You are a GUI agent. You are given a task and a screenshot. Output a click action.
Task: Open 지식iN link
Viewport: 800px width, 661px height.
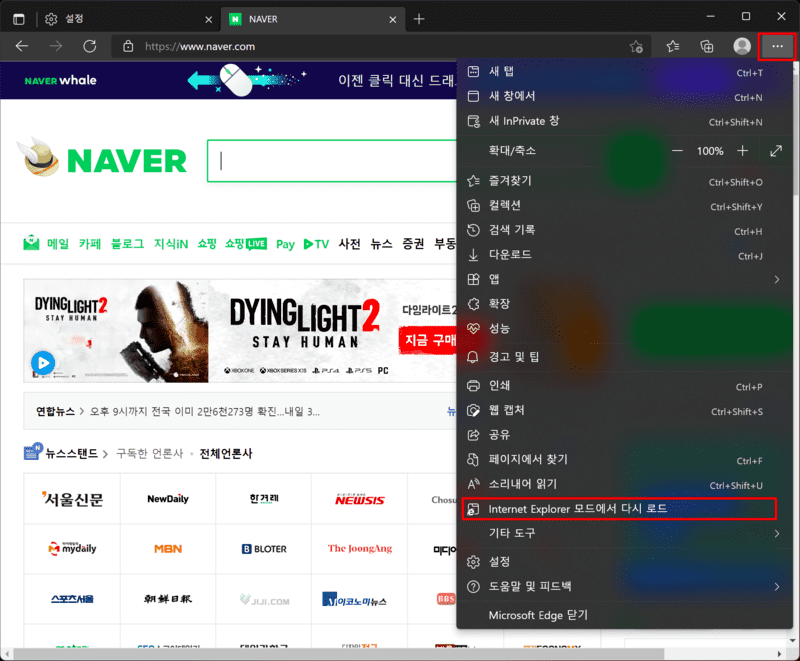pos(171,244)
